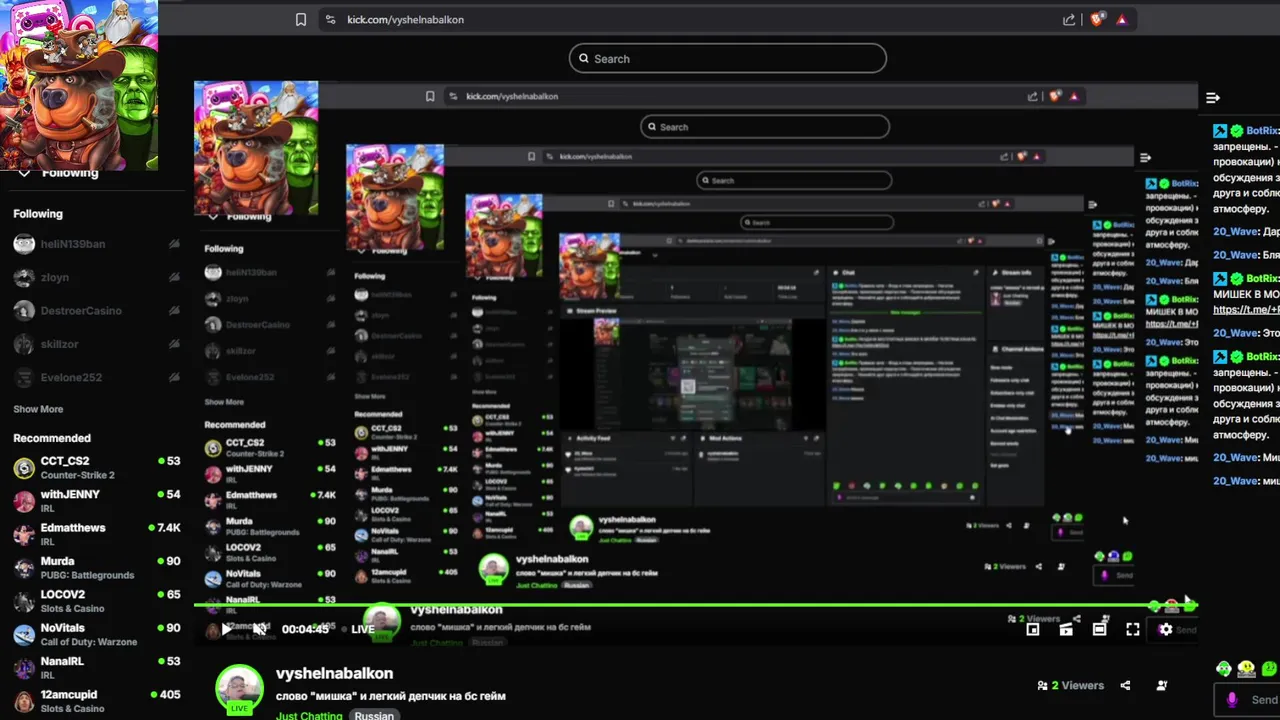The height and width of the screenshot is (720, 1280).
Task: Focus the Send message chat input
Action: (1248, 700)
